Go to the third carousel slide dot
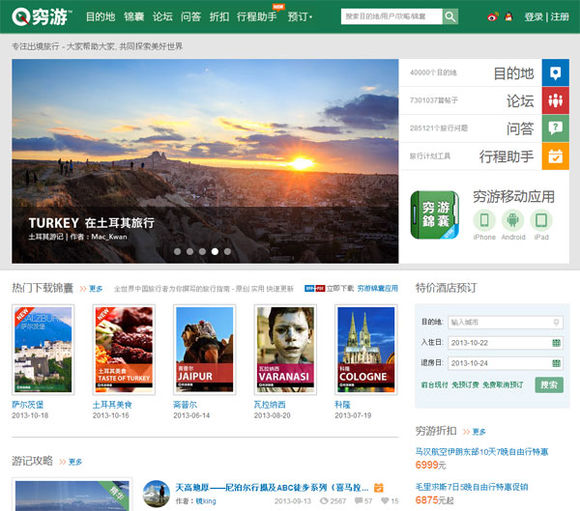 tap(202, 252)
